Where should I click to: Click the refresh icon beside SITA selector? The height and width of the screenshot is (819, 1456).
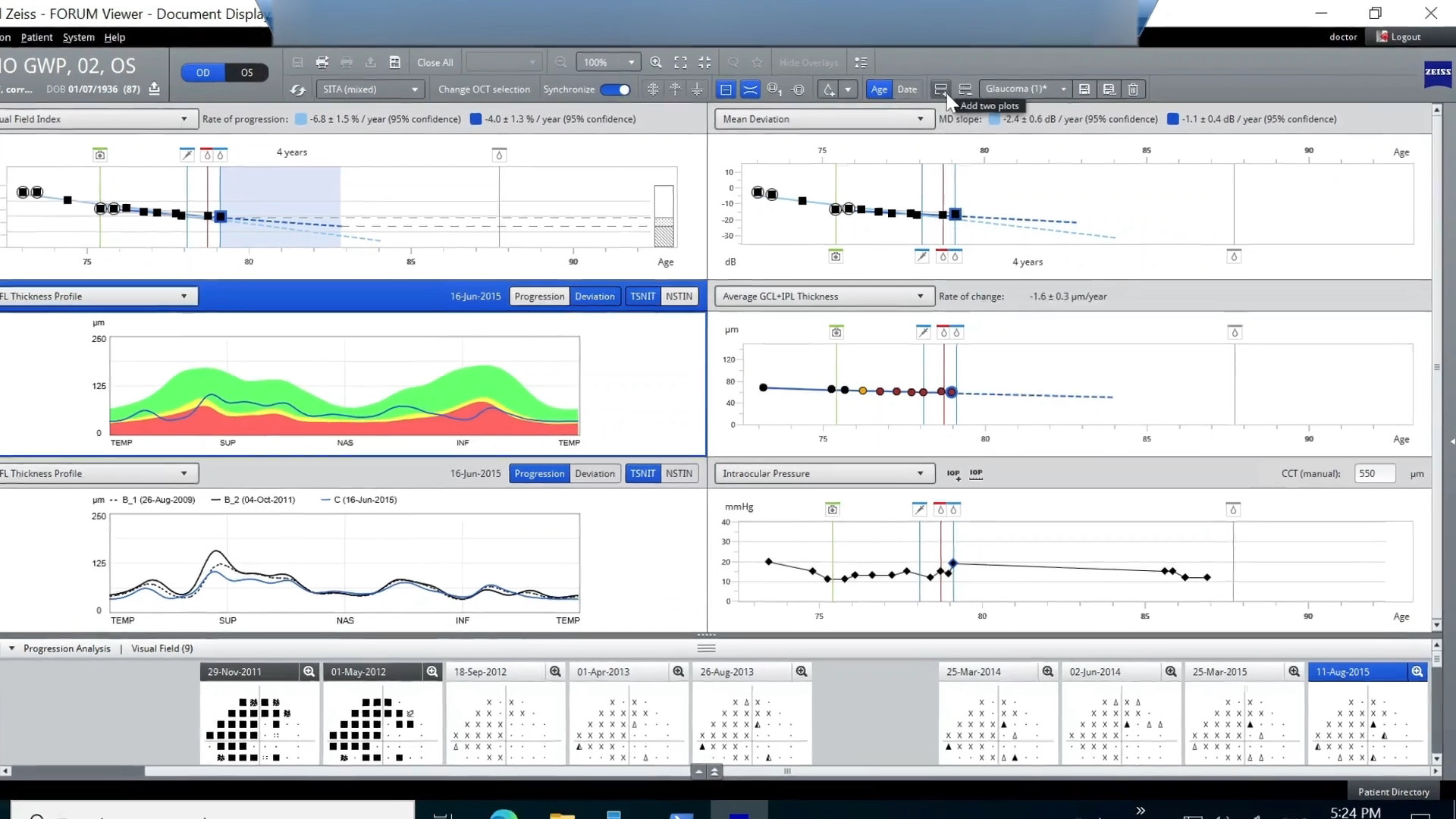point(298,89)
